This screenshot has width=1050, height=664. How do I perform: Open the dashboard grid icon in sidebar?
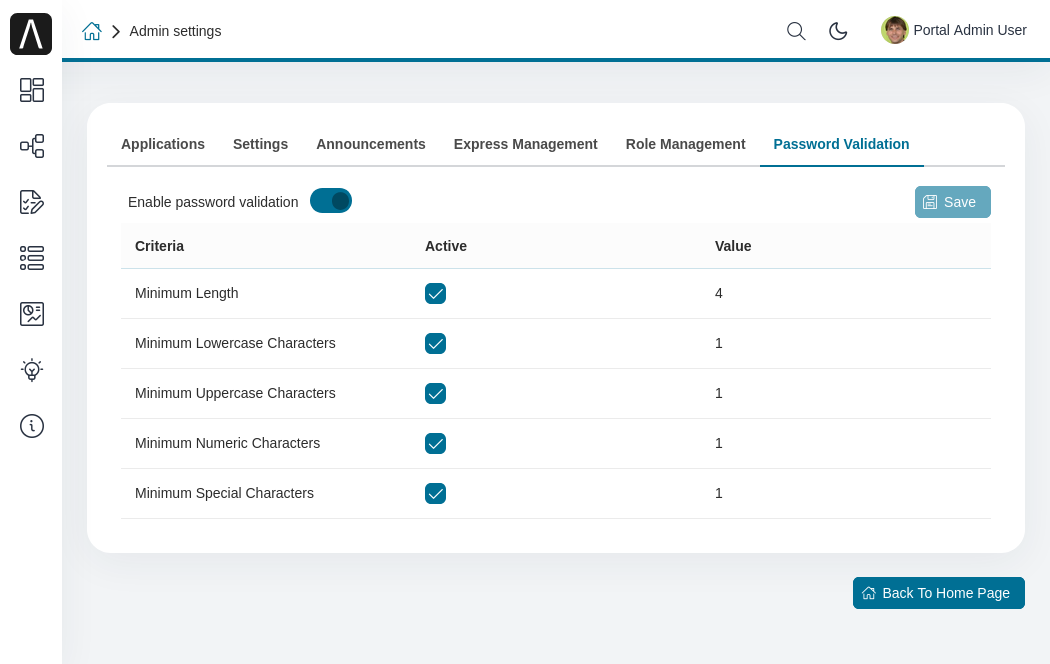[x=31, y=90]
